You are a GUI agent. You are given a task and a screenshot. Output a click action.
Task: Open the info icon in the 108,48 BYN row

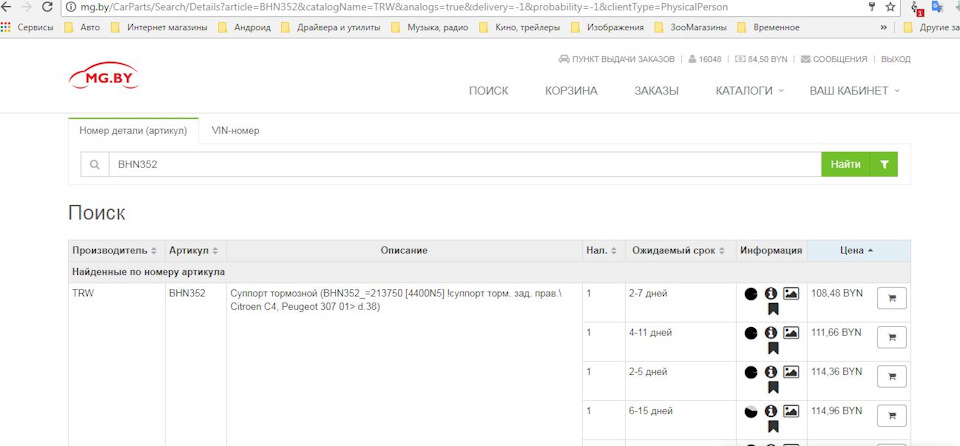[x=771, y=293]
